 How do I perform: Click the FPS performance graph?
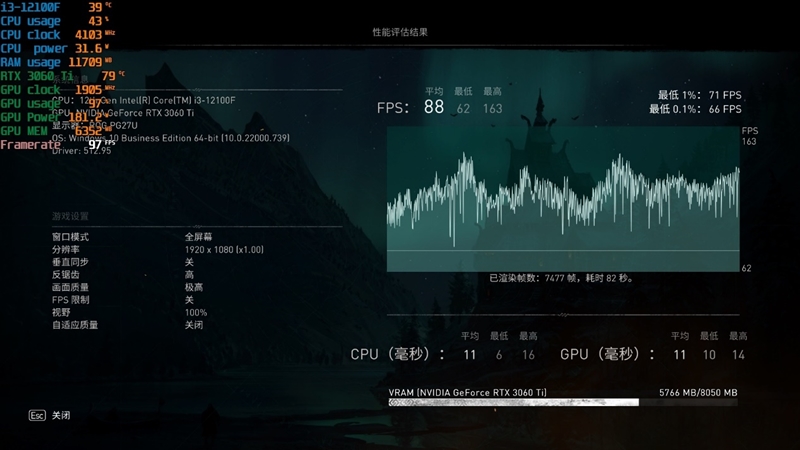(x=563, y=200)
